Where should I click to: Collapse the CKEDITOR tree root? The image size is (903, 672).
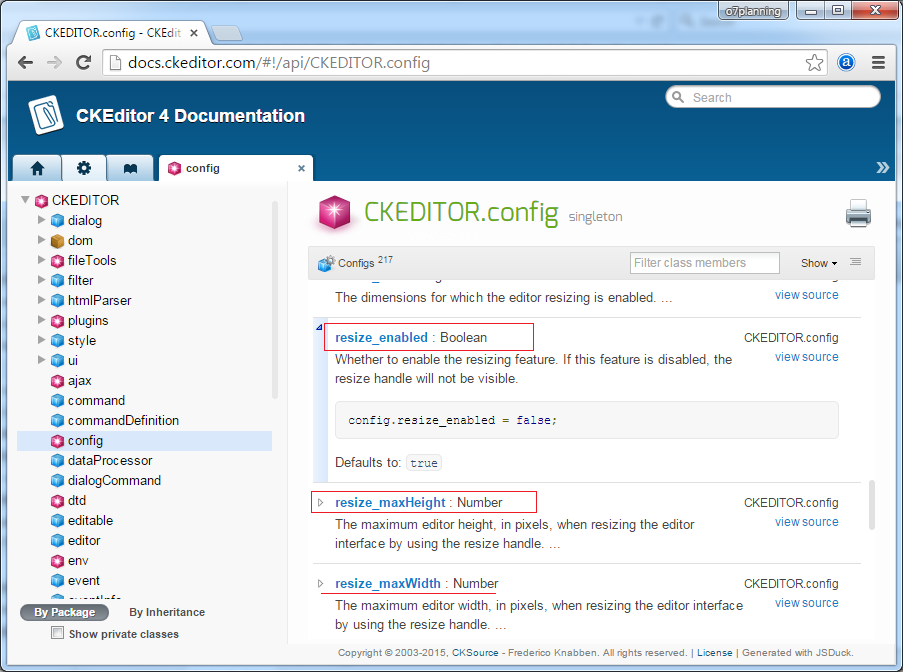pyautogui.click(x=25, y=200)
